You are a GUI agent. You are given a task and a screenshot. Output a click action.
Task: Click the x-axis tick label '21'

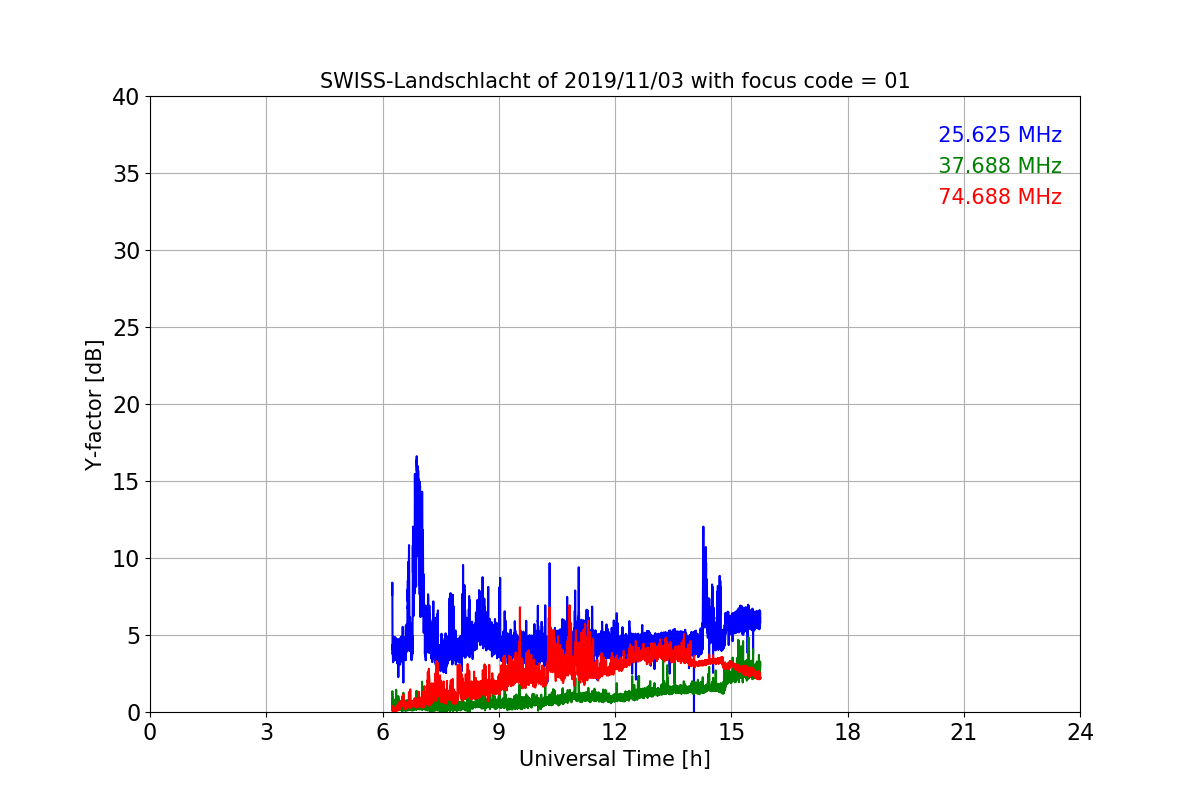(x=964, y=732)
